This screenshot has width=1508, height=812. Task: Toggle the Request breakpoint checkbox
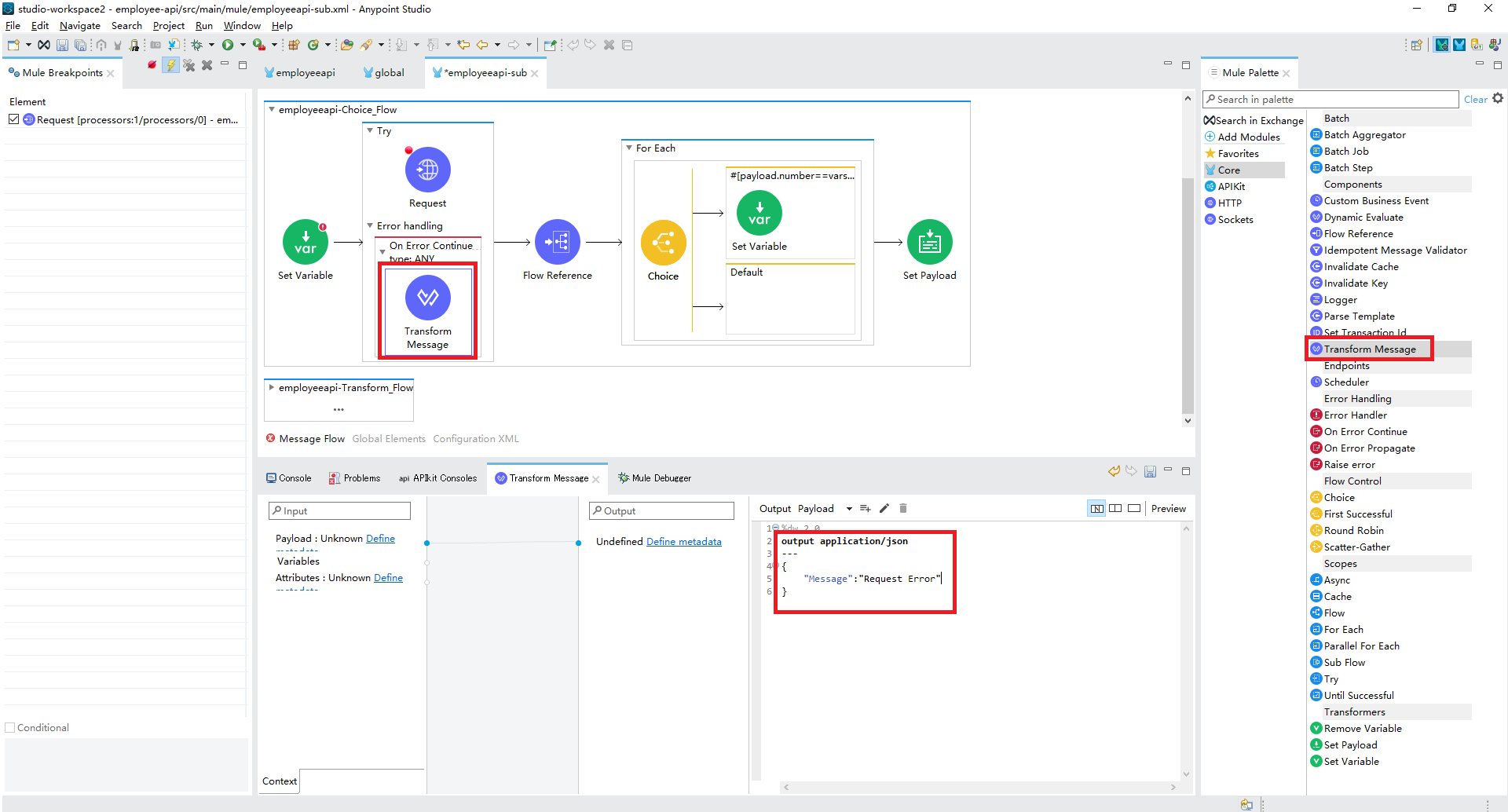coord(13,119)
